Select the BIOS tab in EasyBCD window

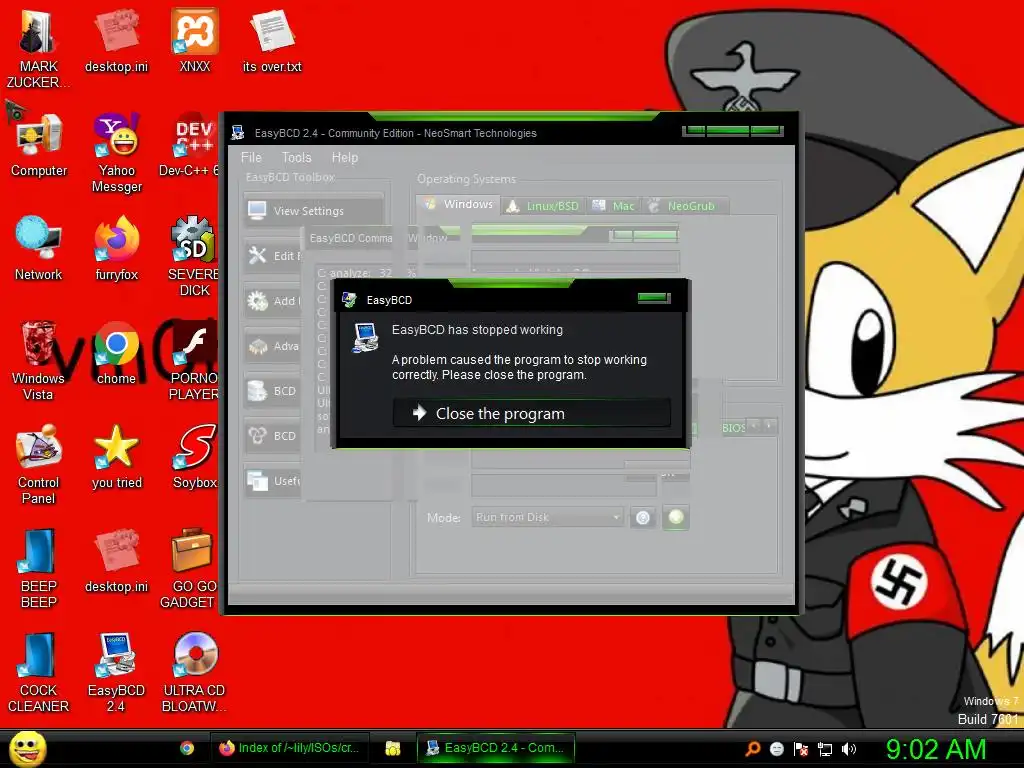click(x=733, y=428)
